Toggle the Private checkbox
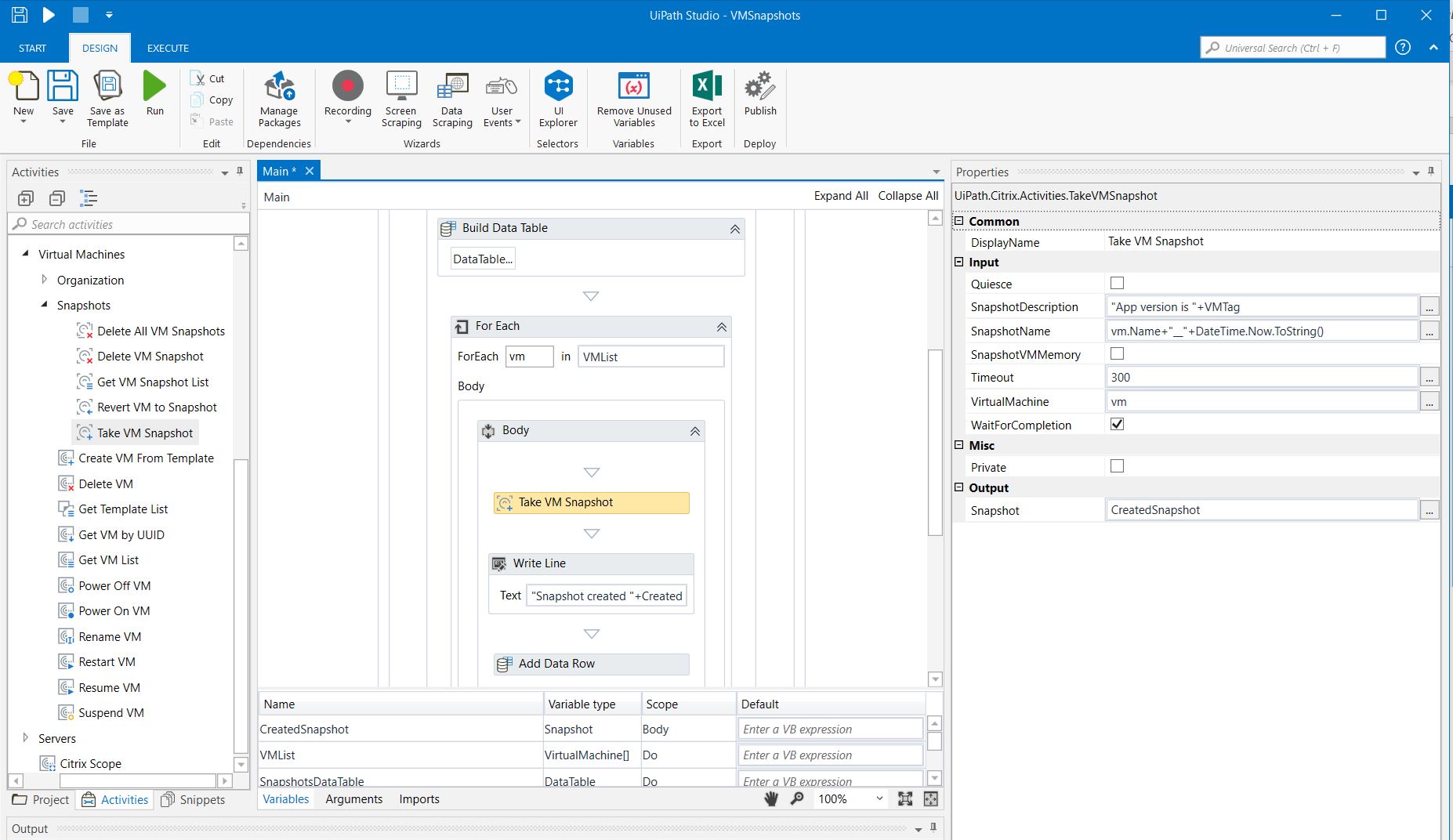The height and width of the screenshot is (840, 1453). [x=1117, y=466]
